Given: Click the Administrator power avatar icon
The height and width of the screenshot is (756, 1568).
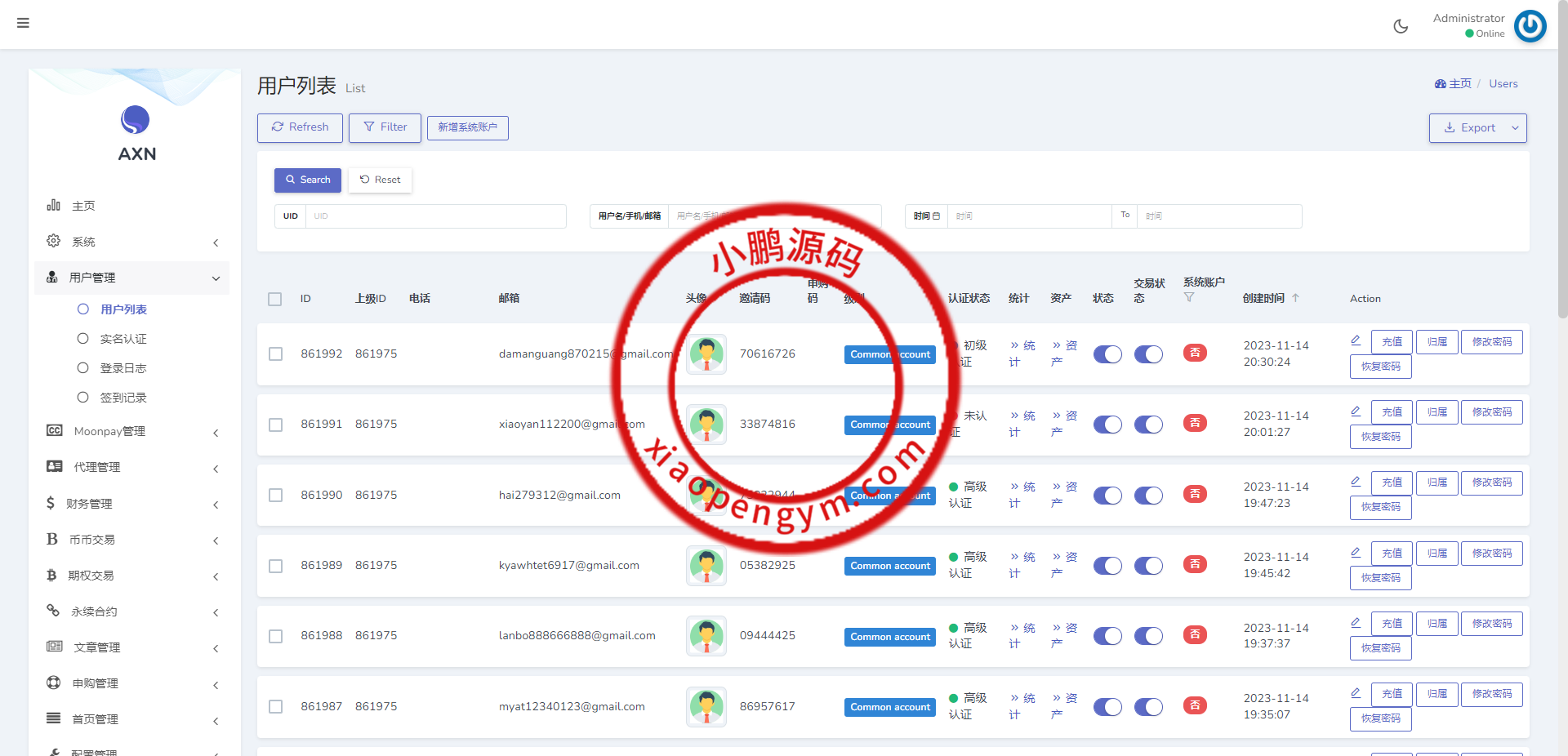Looking at the screenshot, I should pos(1530,26).
